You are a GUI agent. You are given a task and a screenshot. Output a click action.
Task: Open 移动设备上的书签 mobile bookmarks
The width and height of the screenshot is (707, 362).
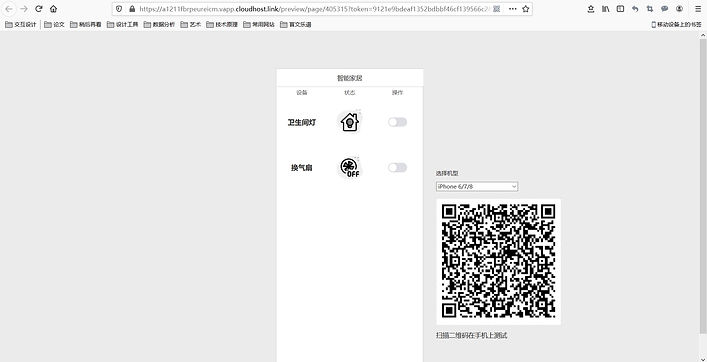[x=676, y=25]
